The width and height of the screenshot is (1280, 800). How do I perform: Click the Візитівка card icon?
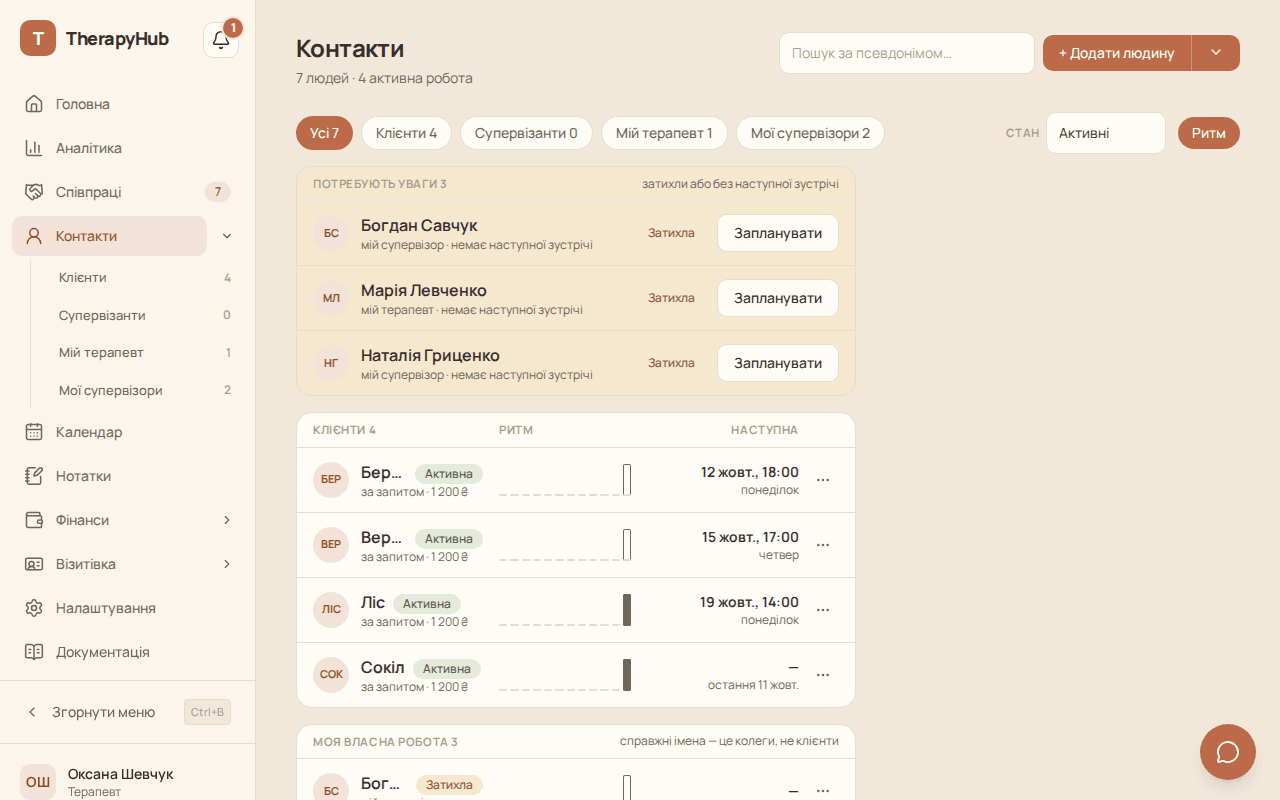click(x=34, y=564)
